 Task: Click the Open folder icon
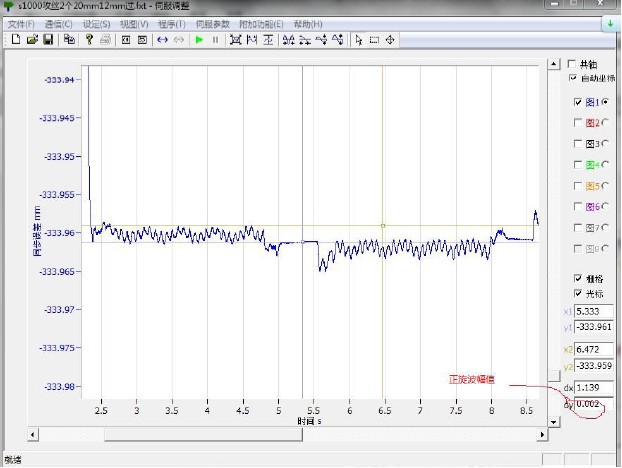point(32,40)
